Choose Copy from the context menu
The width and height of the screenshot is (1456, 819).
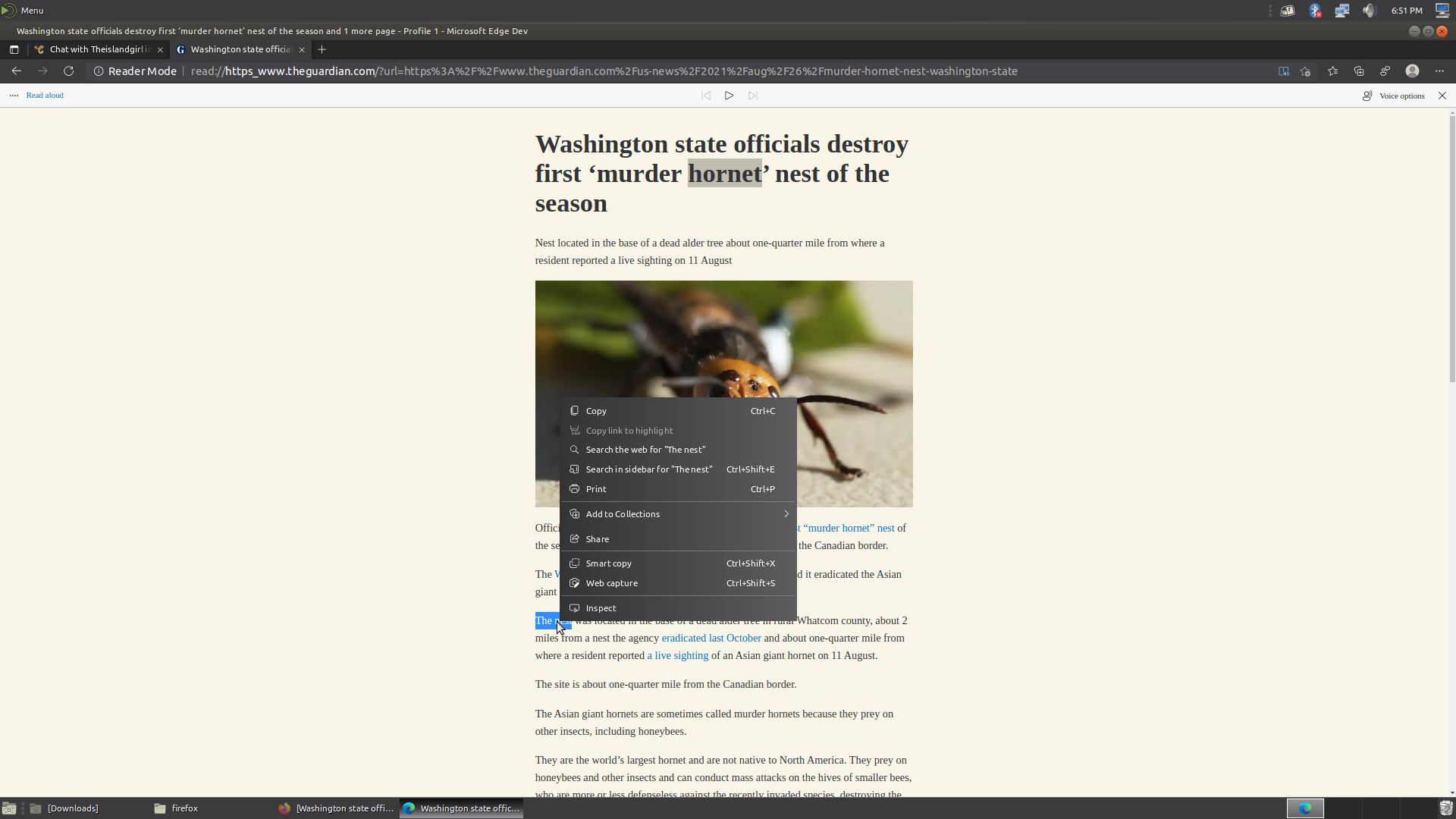coord(678,411)
